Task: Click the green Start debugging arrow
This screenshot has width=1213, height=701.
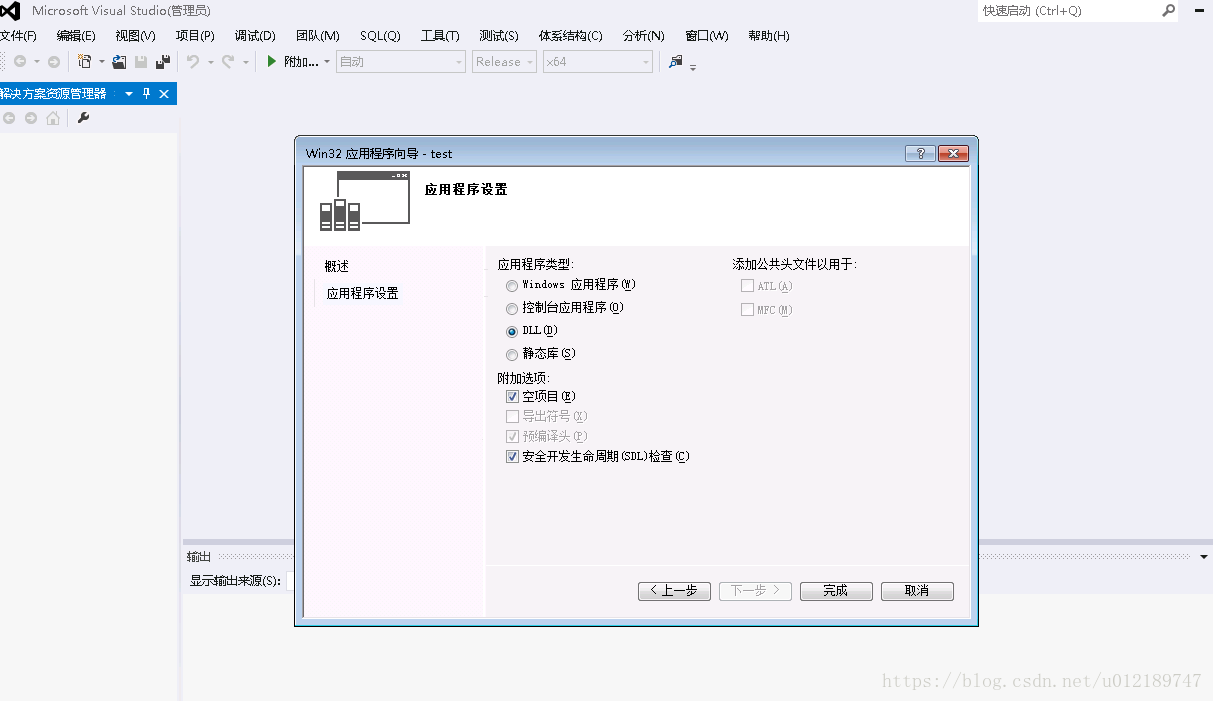Action: coord(271,62)
